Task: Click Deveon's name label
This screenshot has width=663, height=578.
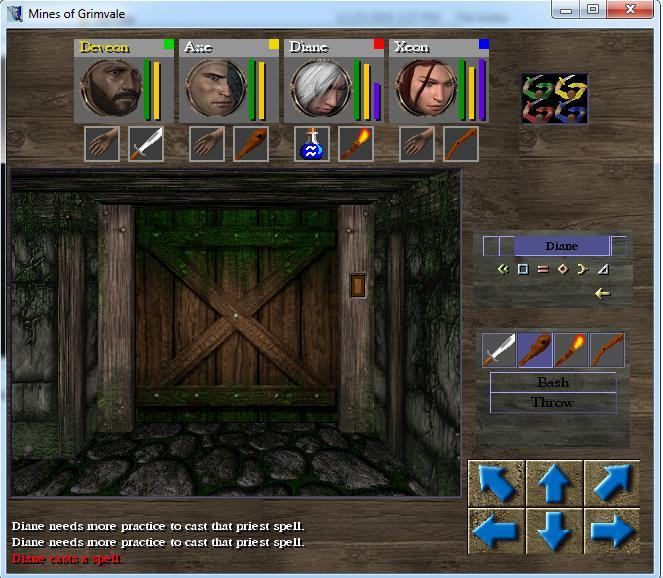Action: tap(104, 47)
